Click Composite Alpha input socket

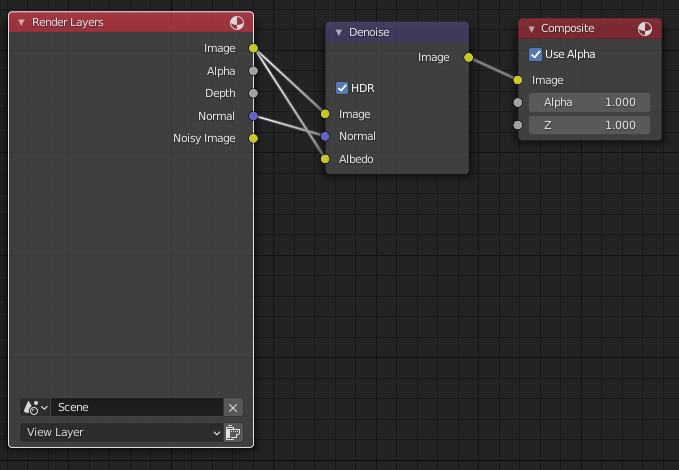pos(518,103)
